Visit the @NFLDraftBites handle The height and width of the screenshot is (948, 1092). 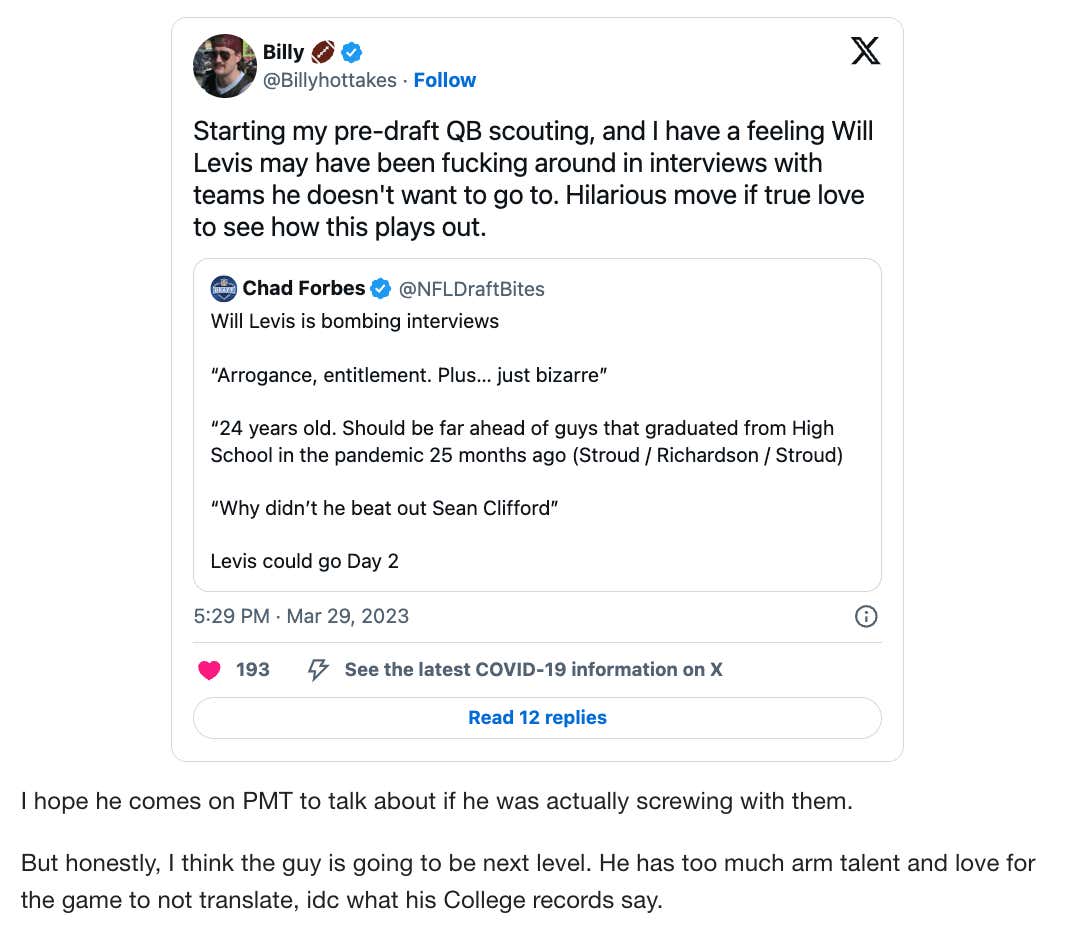pyautogui.click(x=472, y=289)
